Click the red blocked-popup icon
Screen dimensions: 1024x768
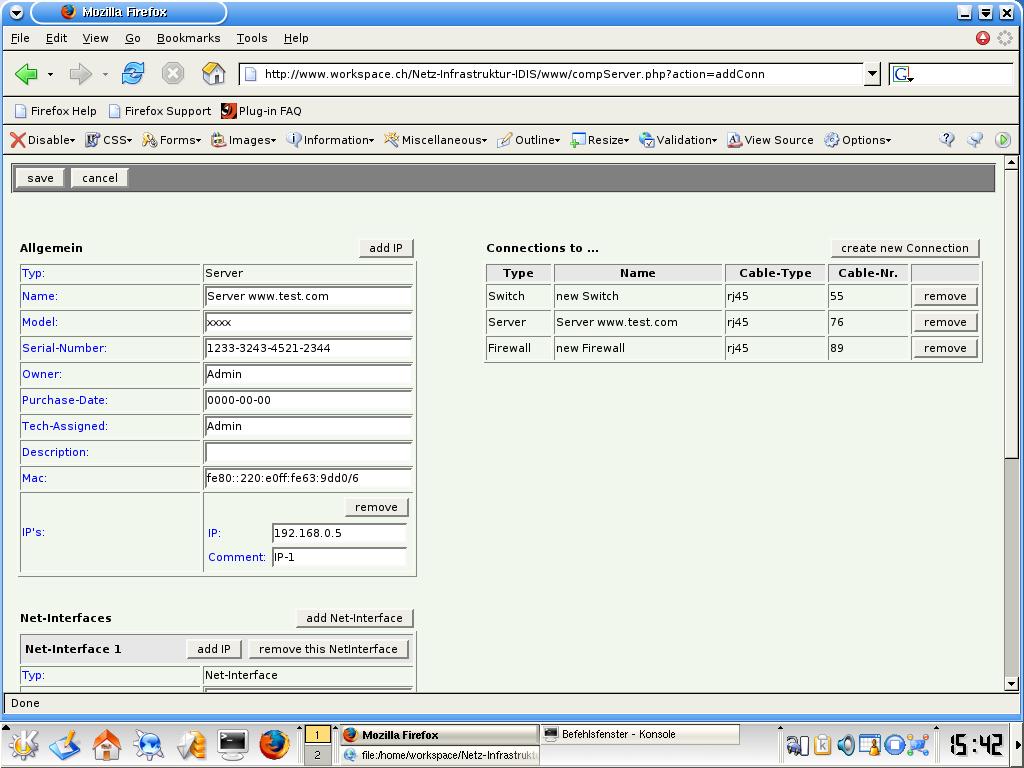click(983, 38)
